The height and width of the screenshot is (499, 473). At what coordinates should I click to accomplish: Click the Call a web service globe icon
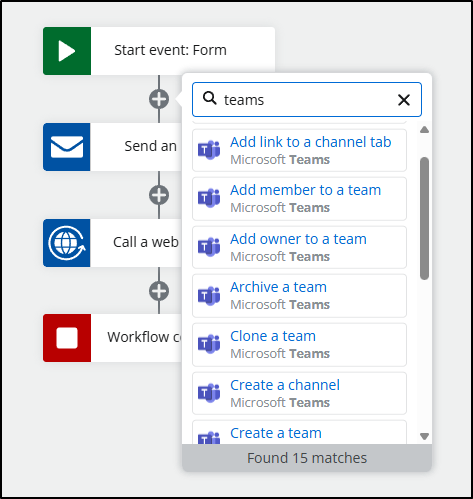point(67,243)
